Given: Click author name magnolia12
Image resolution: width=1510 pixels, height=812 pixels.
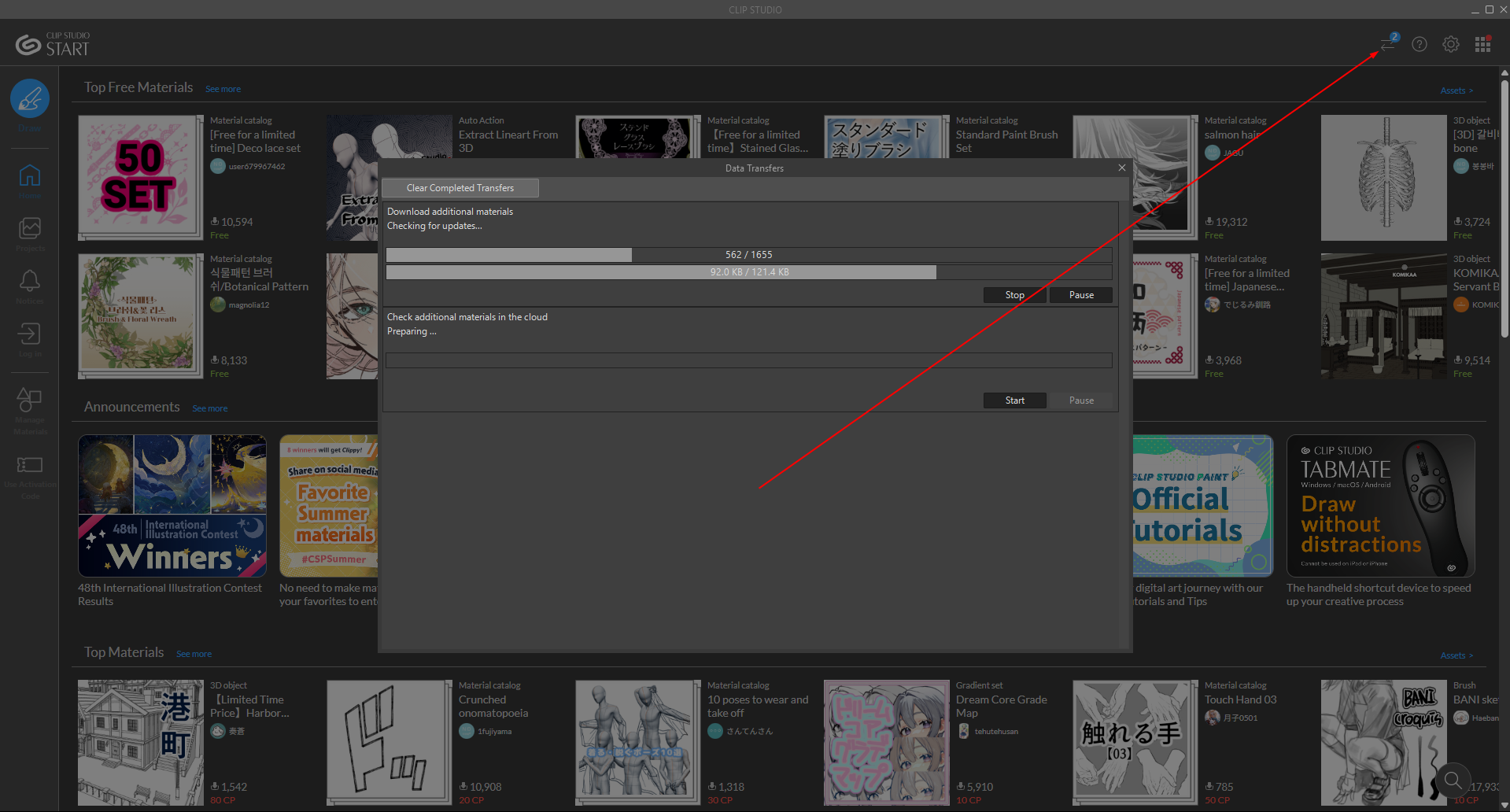Looking at the screenshot, I should [249, 305].
